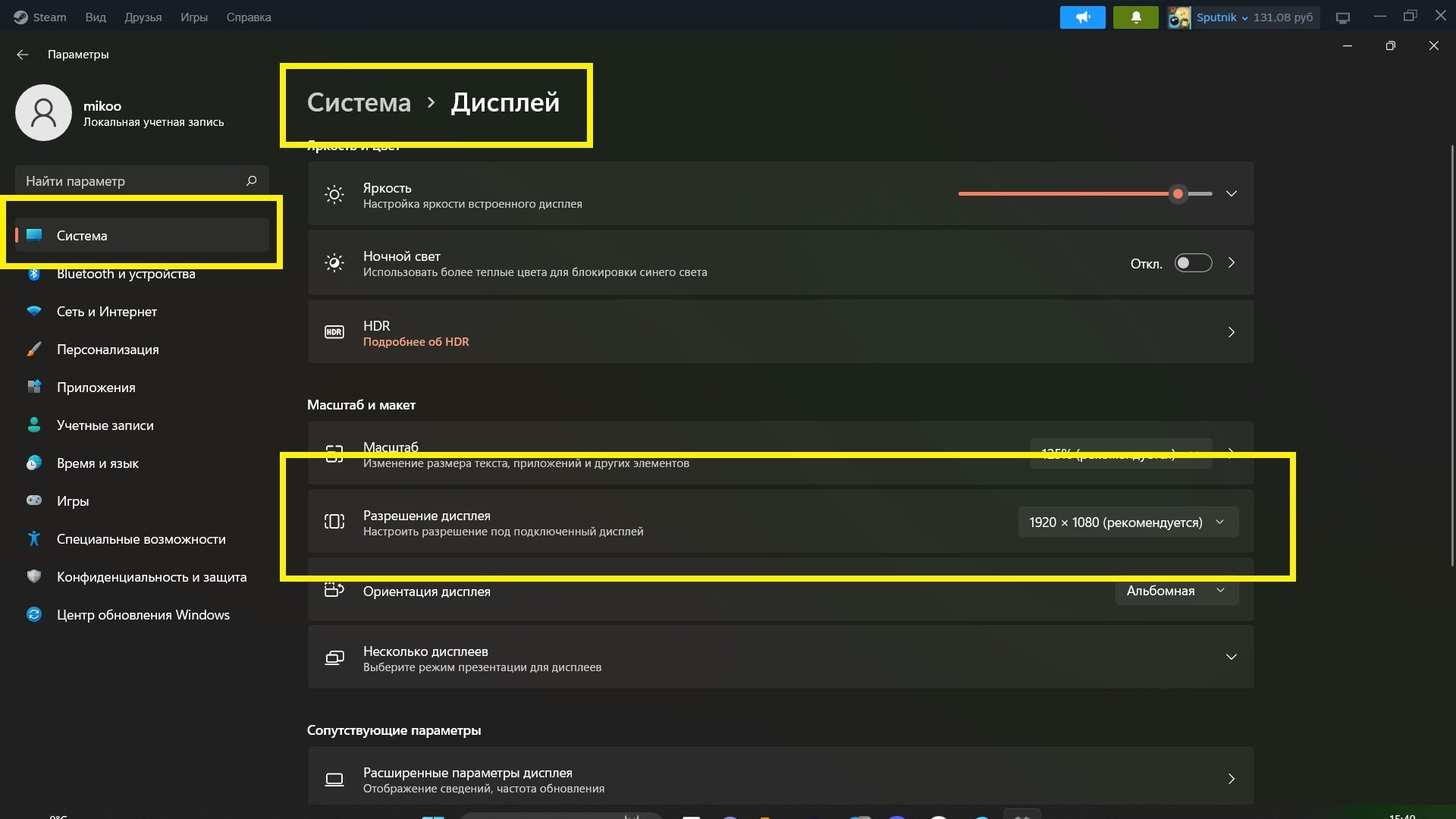Click the Sputnik profile avatar in Steam
Viewport: 1456px width, 819px height.
click(x=1179, y=17)
